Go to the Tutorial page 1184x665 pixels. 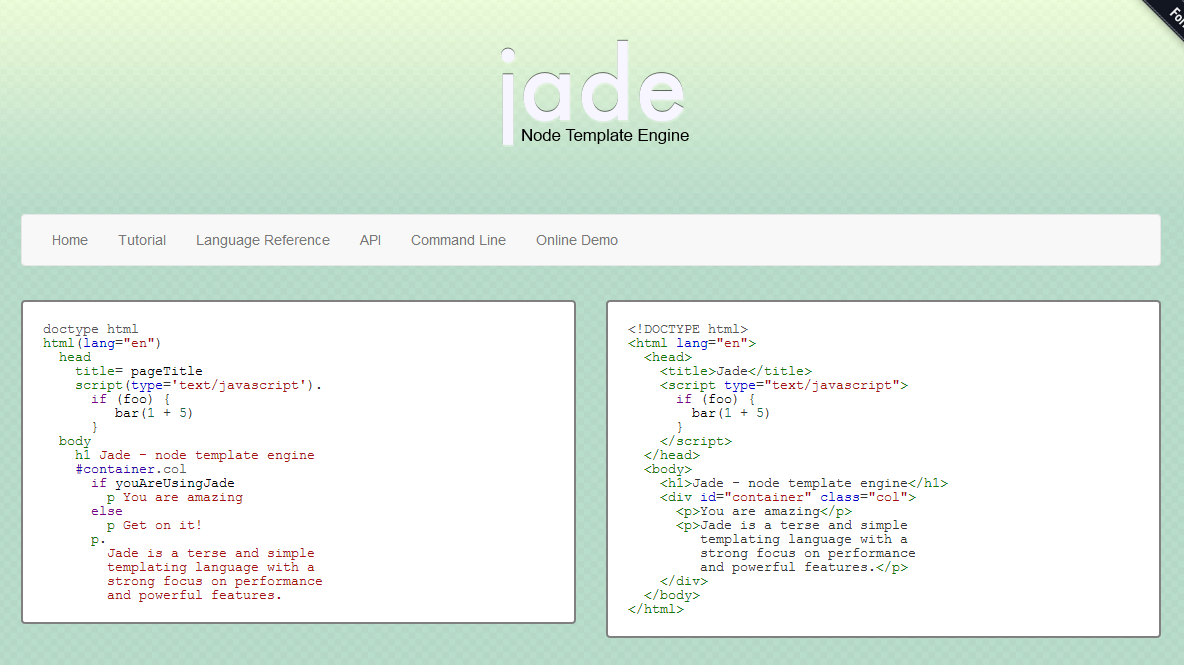coord(142,240)
